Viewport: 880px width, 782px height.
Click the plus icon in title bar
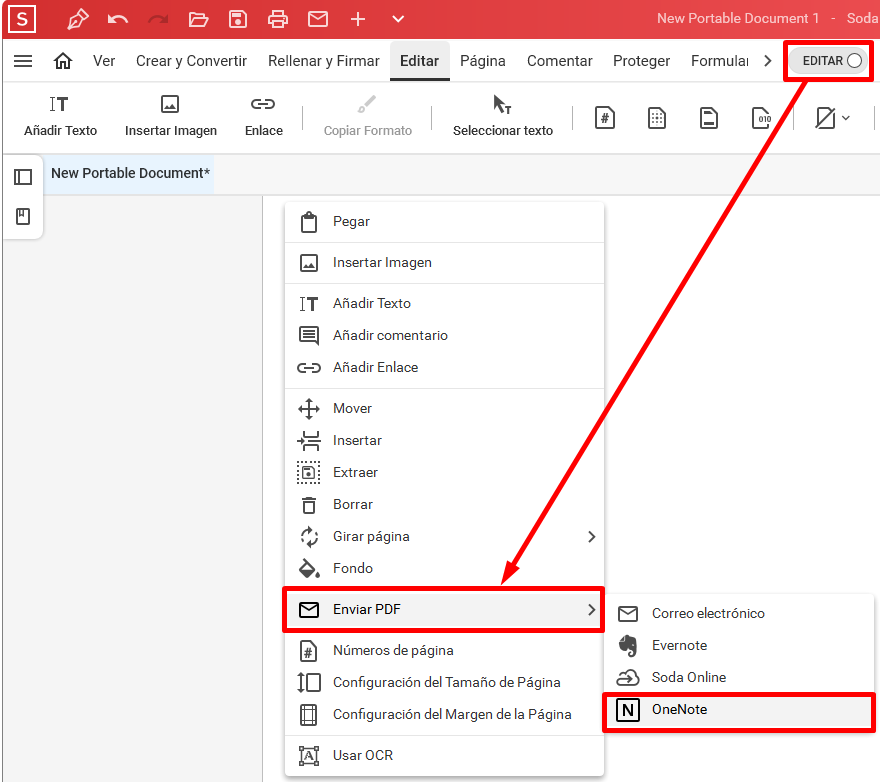pos(358,19)
